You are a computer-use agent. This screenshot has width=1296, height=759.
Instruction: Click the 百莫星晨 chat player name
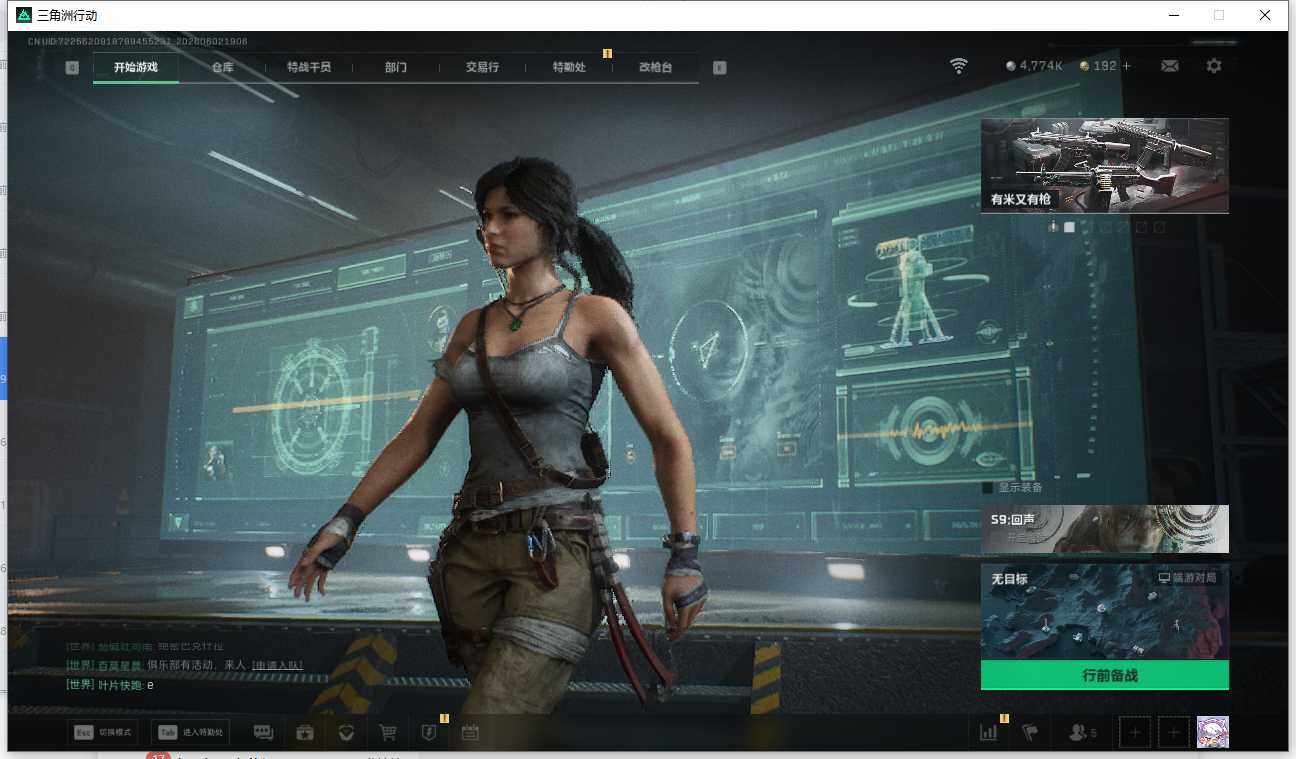[x=119, y=665]
